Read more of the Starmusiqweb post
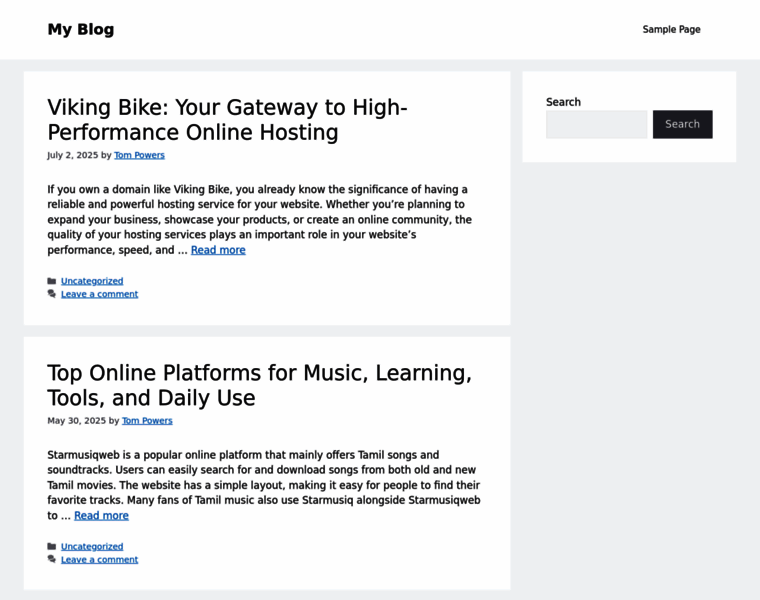 101,516
